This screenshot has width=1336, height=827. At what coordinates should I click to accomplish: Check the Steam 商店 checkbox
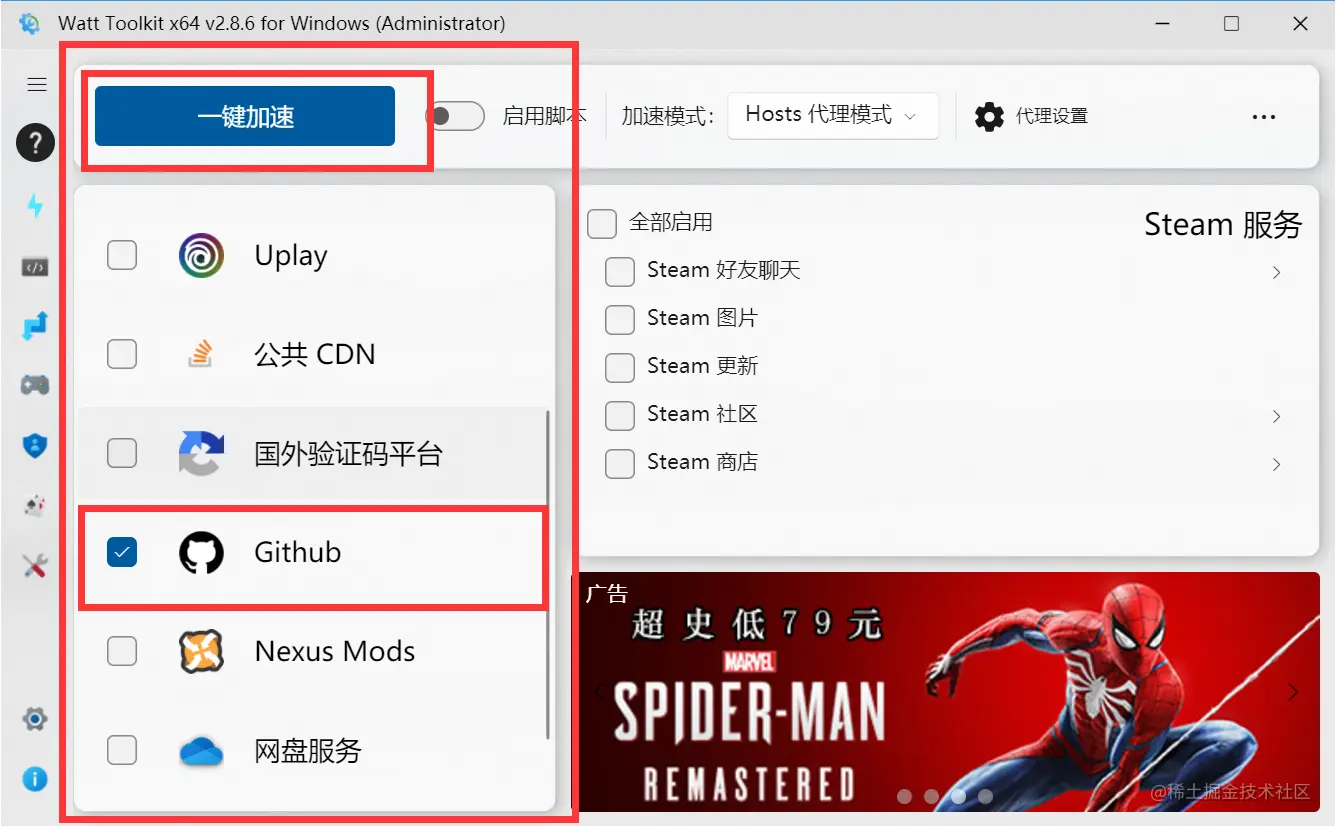[x=620, y=463]
